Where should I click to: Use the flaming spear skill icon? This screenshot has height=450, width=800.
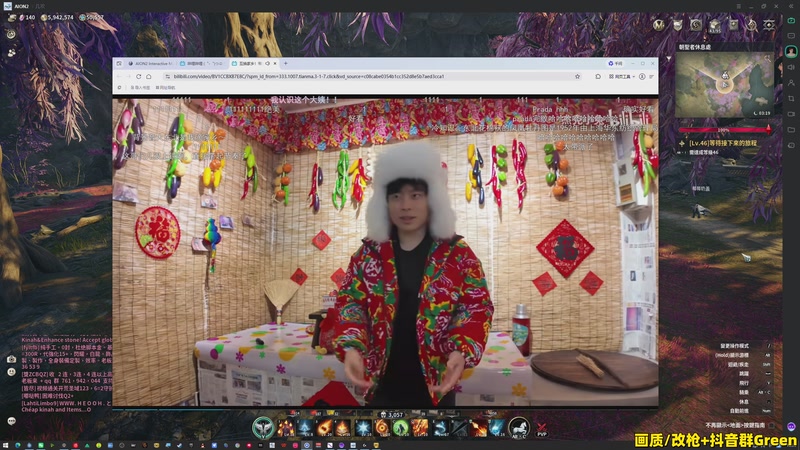click(x=479, y=428)
